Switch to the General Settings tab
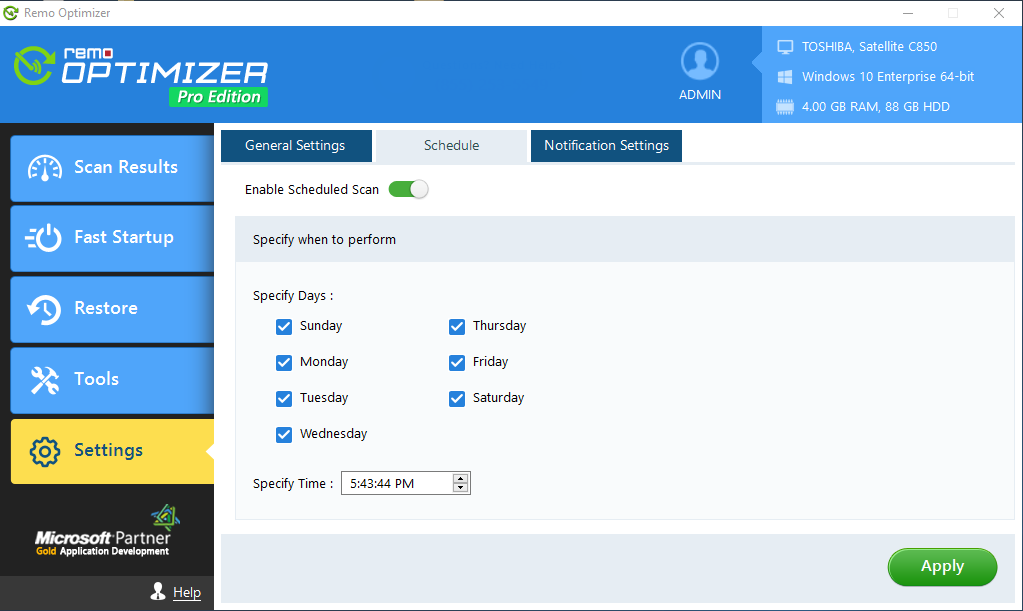Screen dimensions: 1023x611 click(x=295, y=145)
